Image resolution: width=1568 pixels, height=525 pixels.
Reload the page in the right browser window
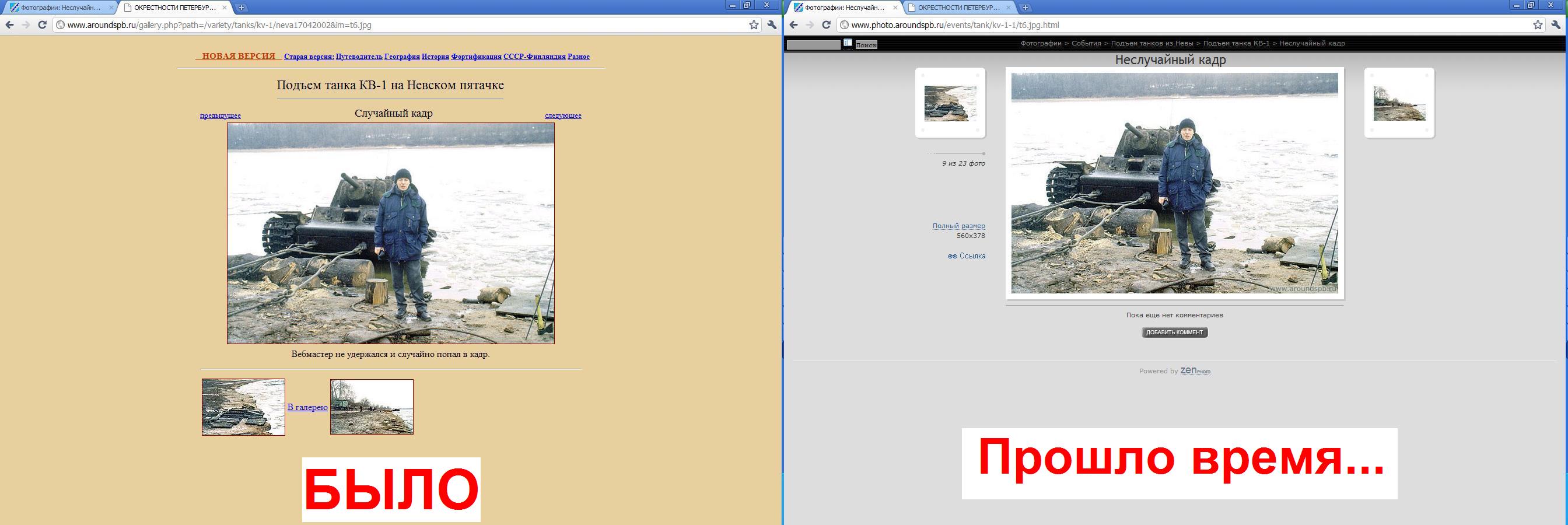point(826,25)
